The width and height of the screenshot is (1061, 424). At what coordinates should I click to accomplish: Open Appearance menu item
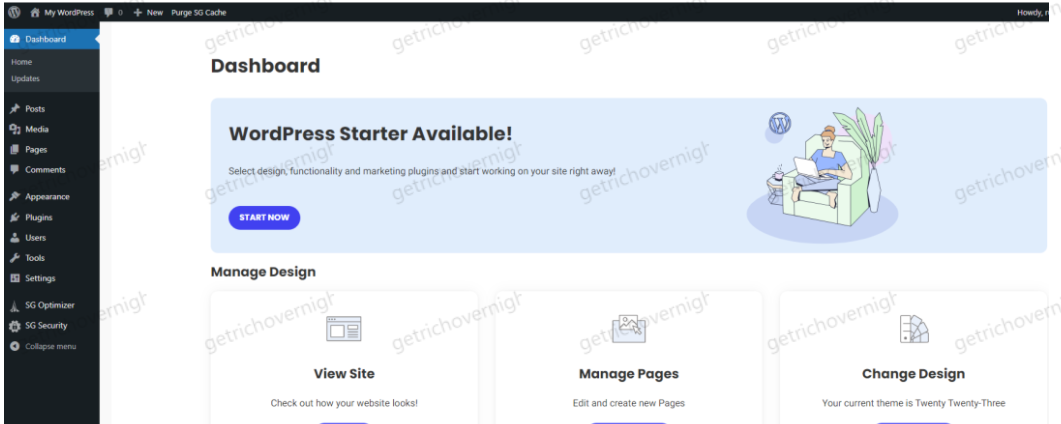47,197
